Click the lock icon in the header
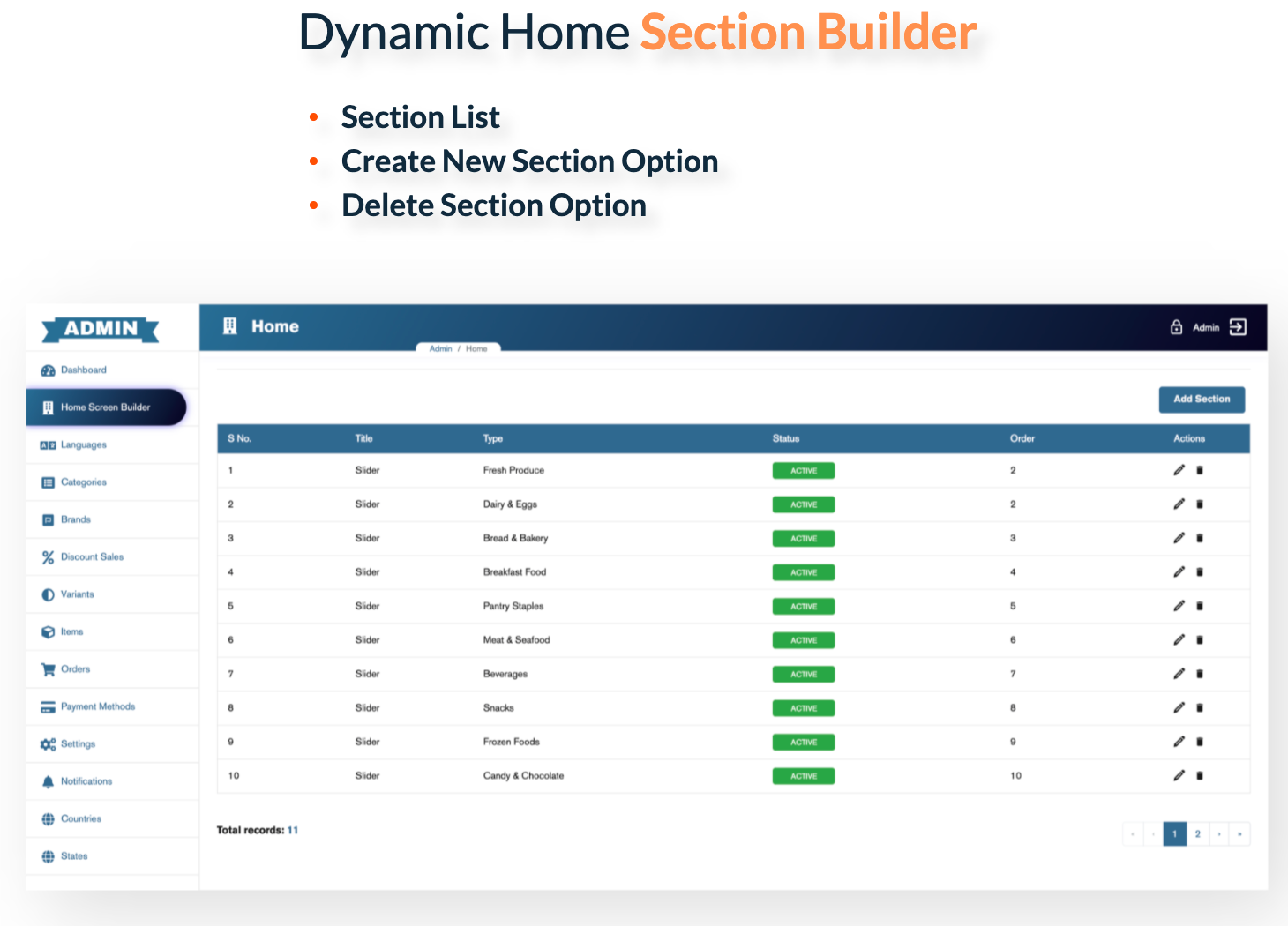This screenshot has width=1288, height=926. 1176,327
